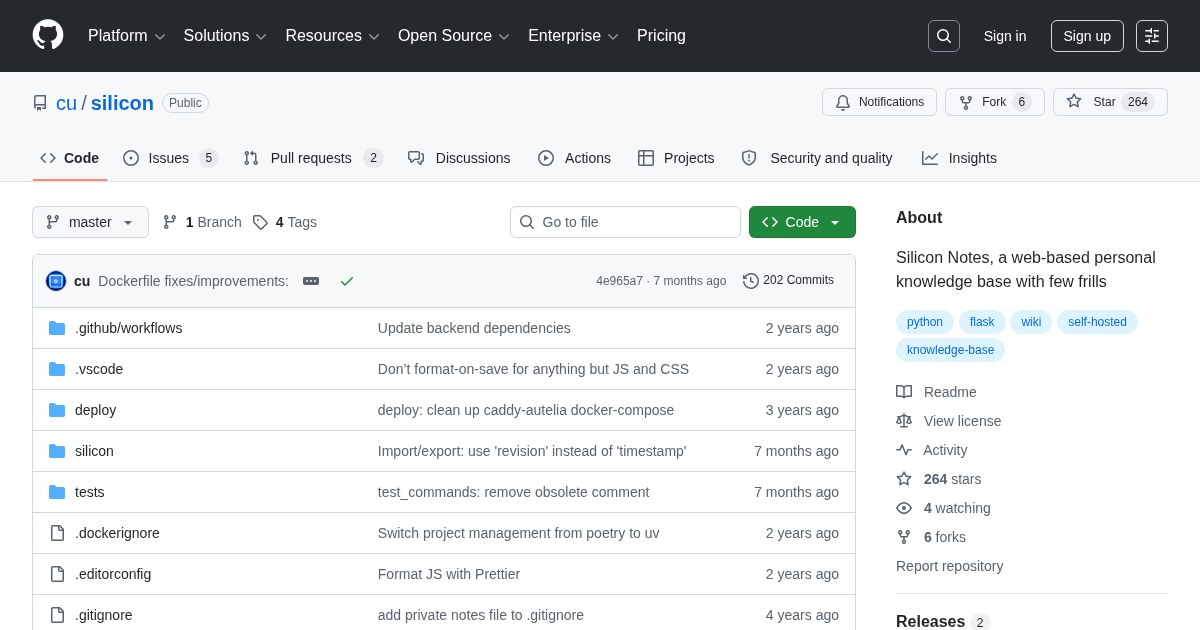Click the View license scales icon
Viewport: 1200px width, 630px height.
(x=904, y=421)
